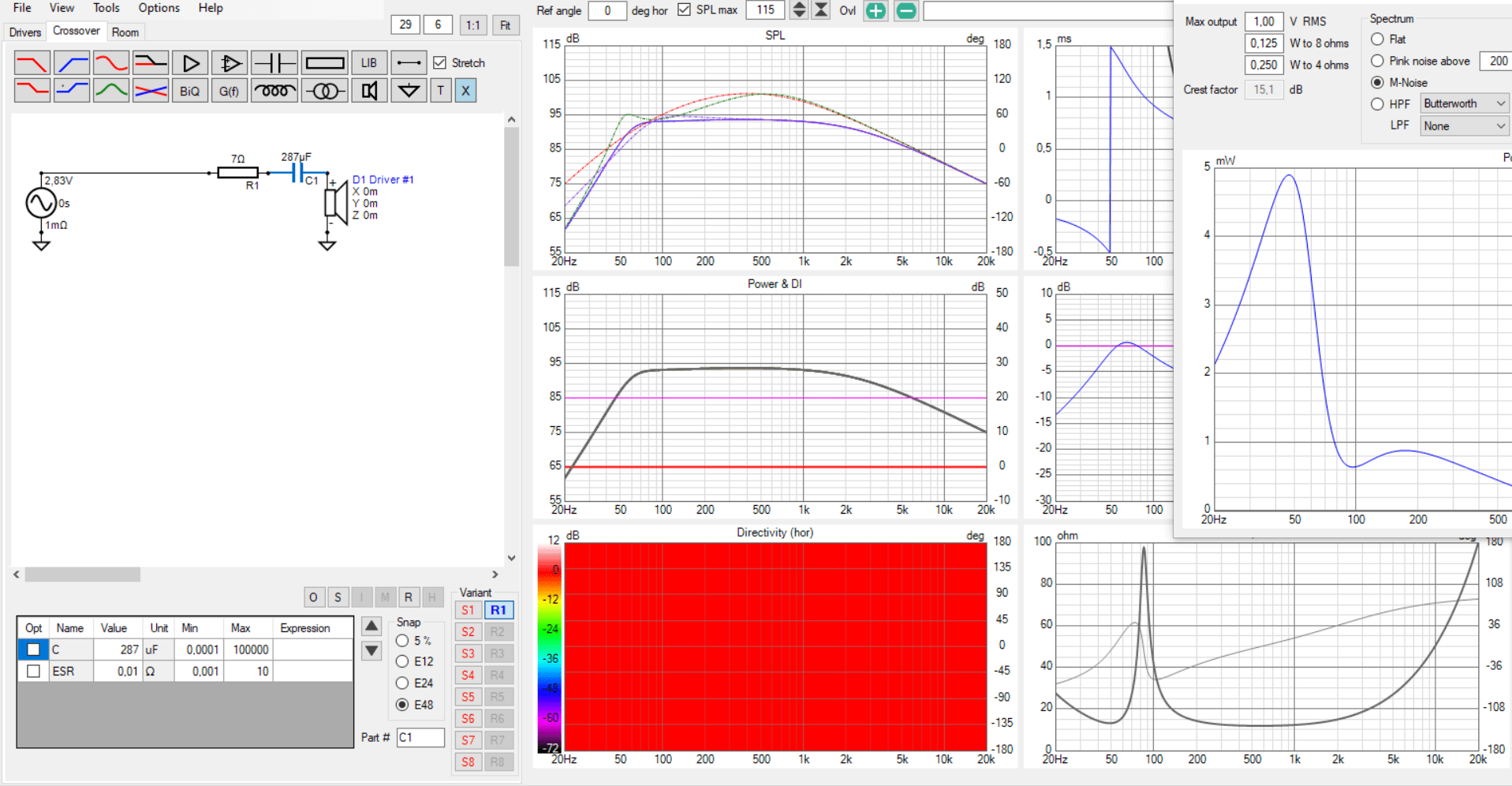Click the green plus overlay button

[x=875, y=10]
